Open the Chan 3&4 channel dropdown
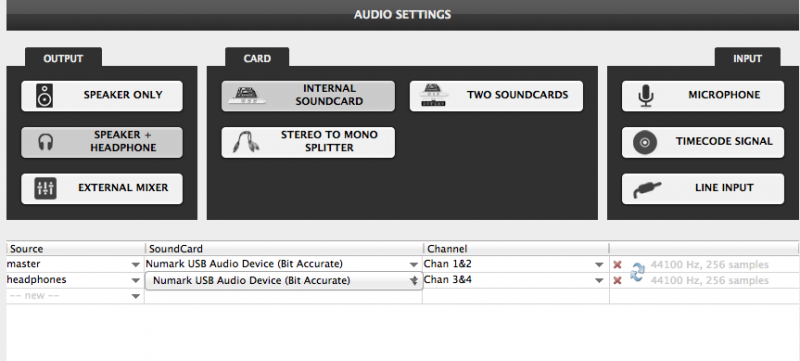Image resolution: width=800 pixels, height=361 pixels. point(599,280)
